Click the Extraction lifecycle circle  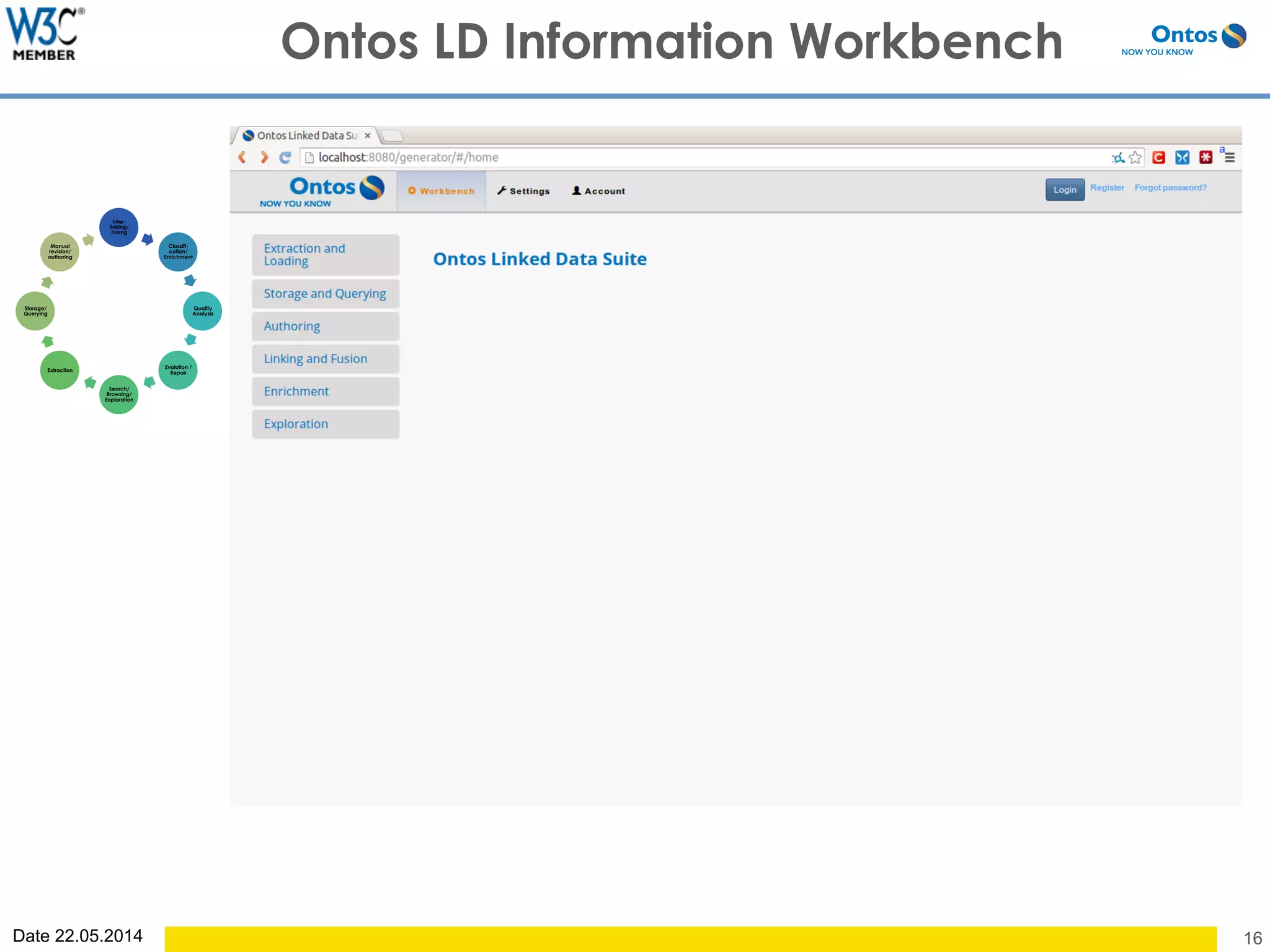pos(60,370)
